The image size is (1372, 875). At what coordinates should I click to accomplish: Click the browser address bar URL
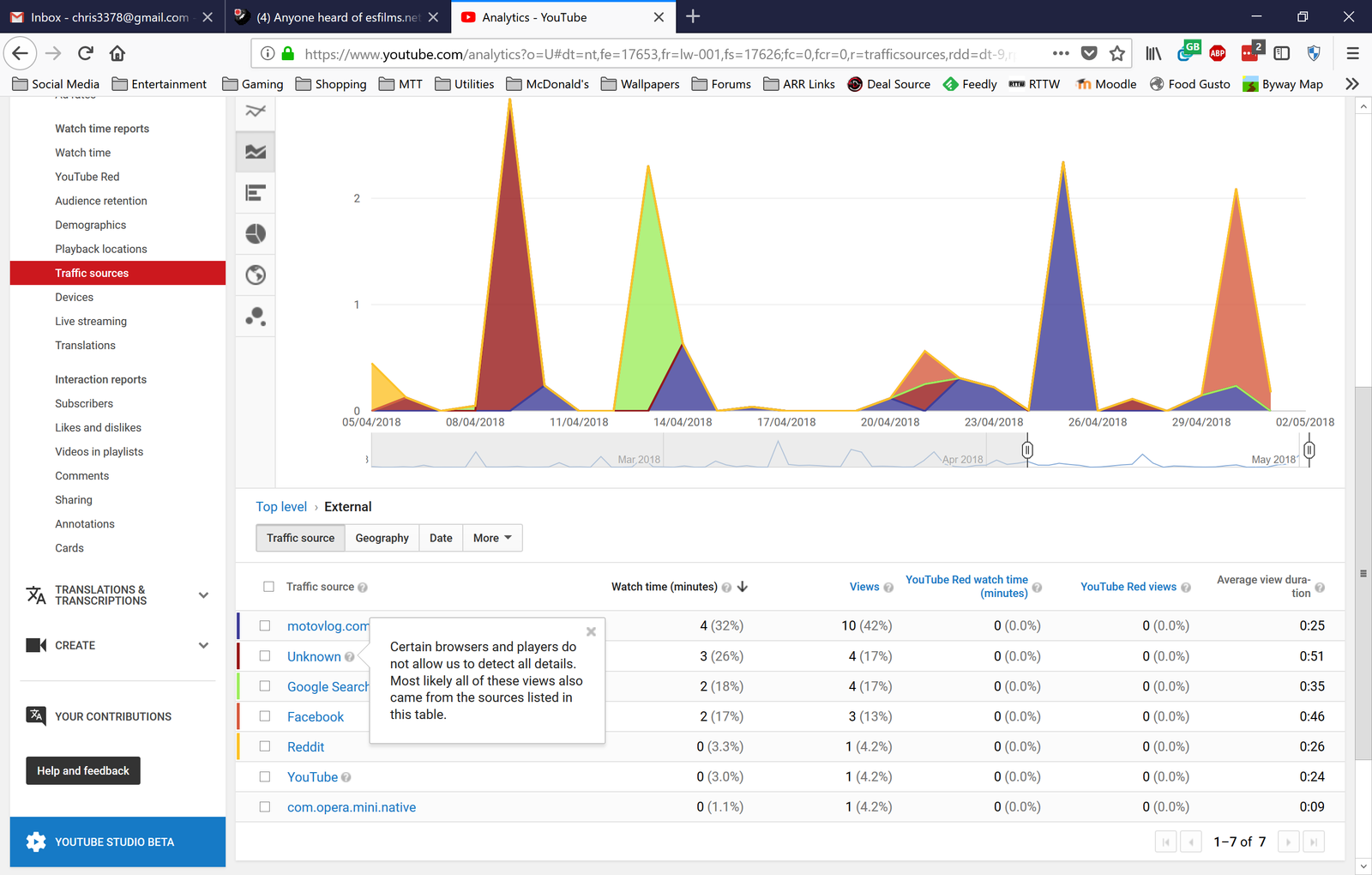659,54
